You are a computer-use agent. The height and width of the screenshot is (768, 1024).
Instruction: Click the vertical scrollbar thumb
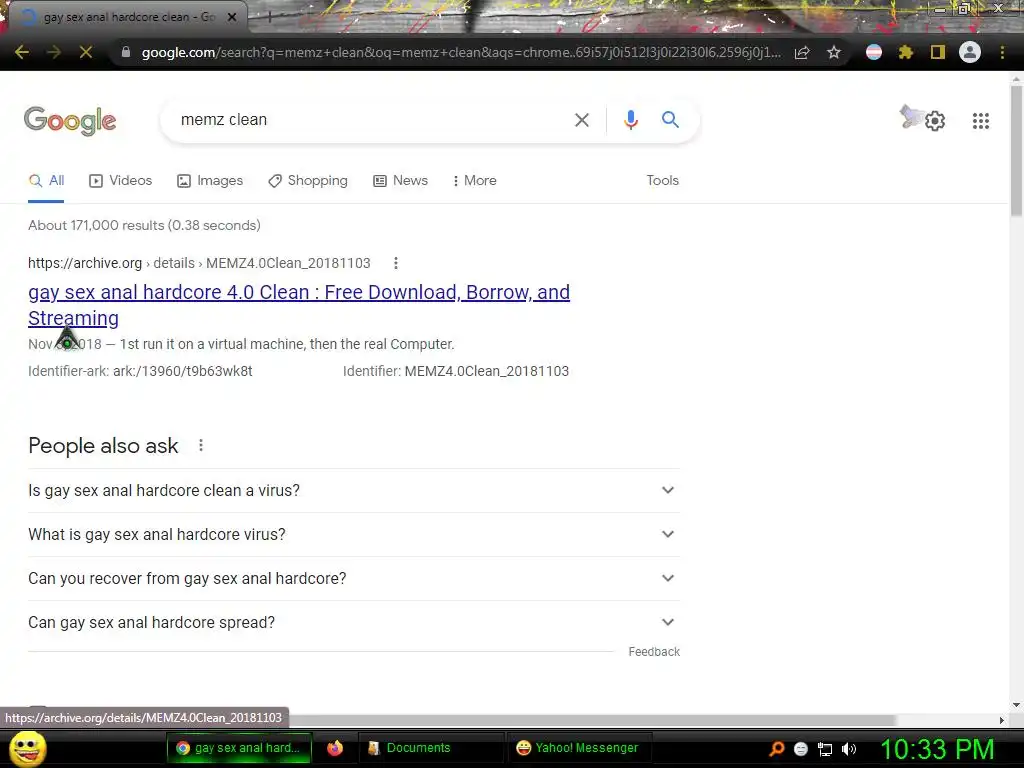click(x=1016, y=150)
